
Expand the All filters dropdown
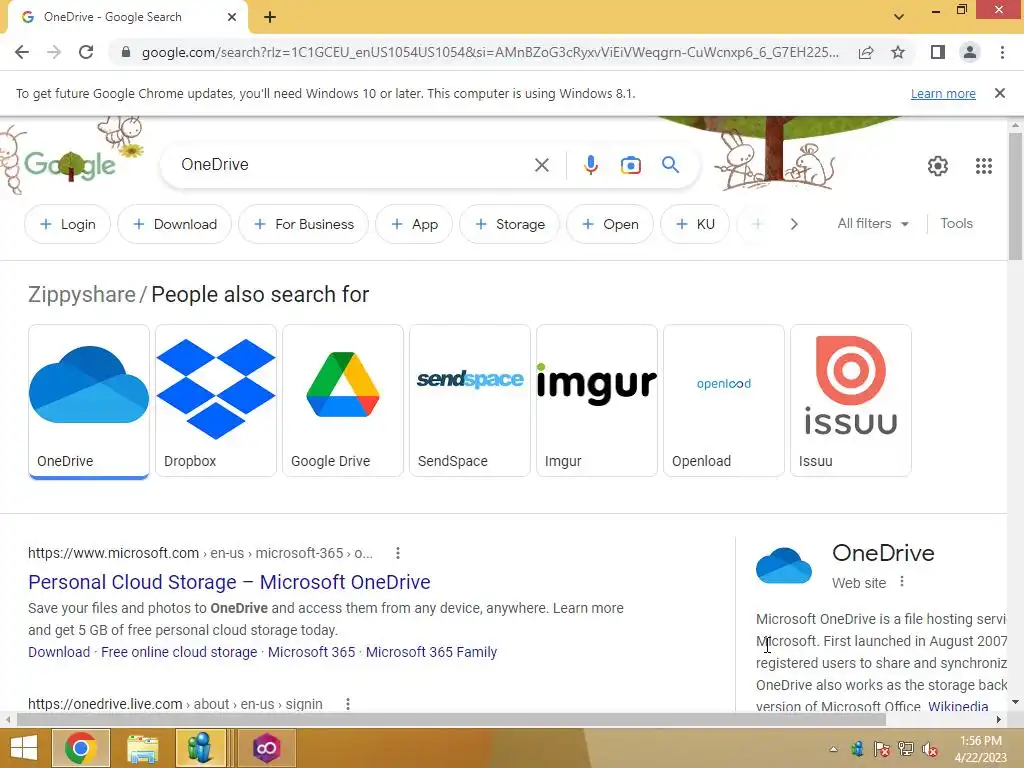click(873, 223)
